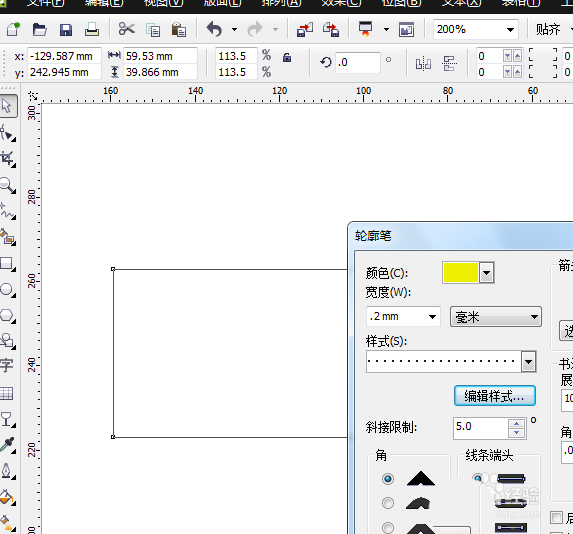573x534 pixels.
Task: Select the Shape edit tool
Action: pos(7,133)
